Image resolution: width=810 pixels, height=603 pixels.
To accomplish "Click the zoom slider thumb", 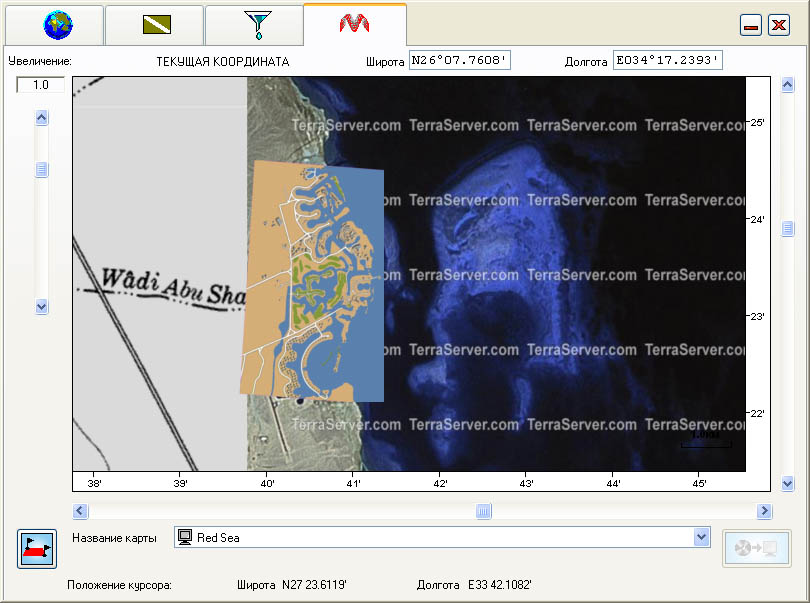I will pyautogui.click(x=42, y=169).
